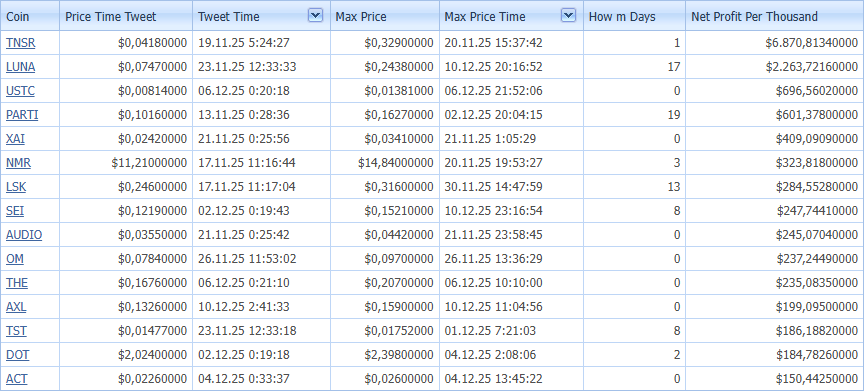Open the Tweet Time column filter dropdown
864x391 pixels.
pyautogui.click(x=315, y=16)
